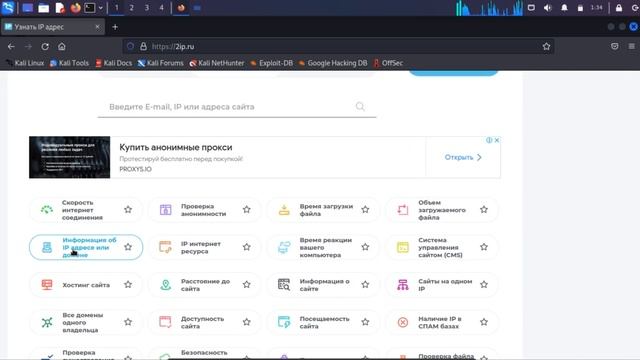Click the 'Расстояние до сайта' location pin icon
Image resolution: width=640 pixels, height=360 pixels.
coord(165,284)
